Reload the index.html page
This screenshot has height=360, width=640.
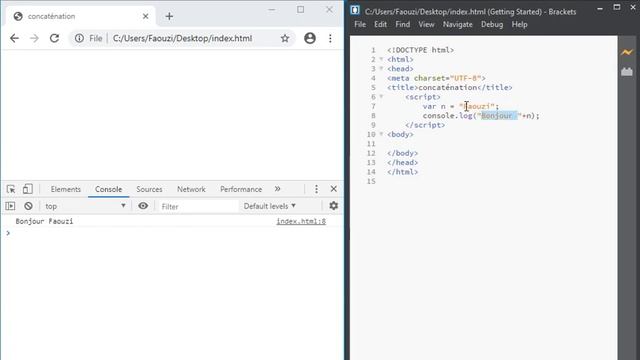click(54, 38)
